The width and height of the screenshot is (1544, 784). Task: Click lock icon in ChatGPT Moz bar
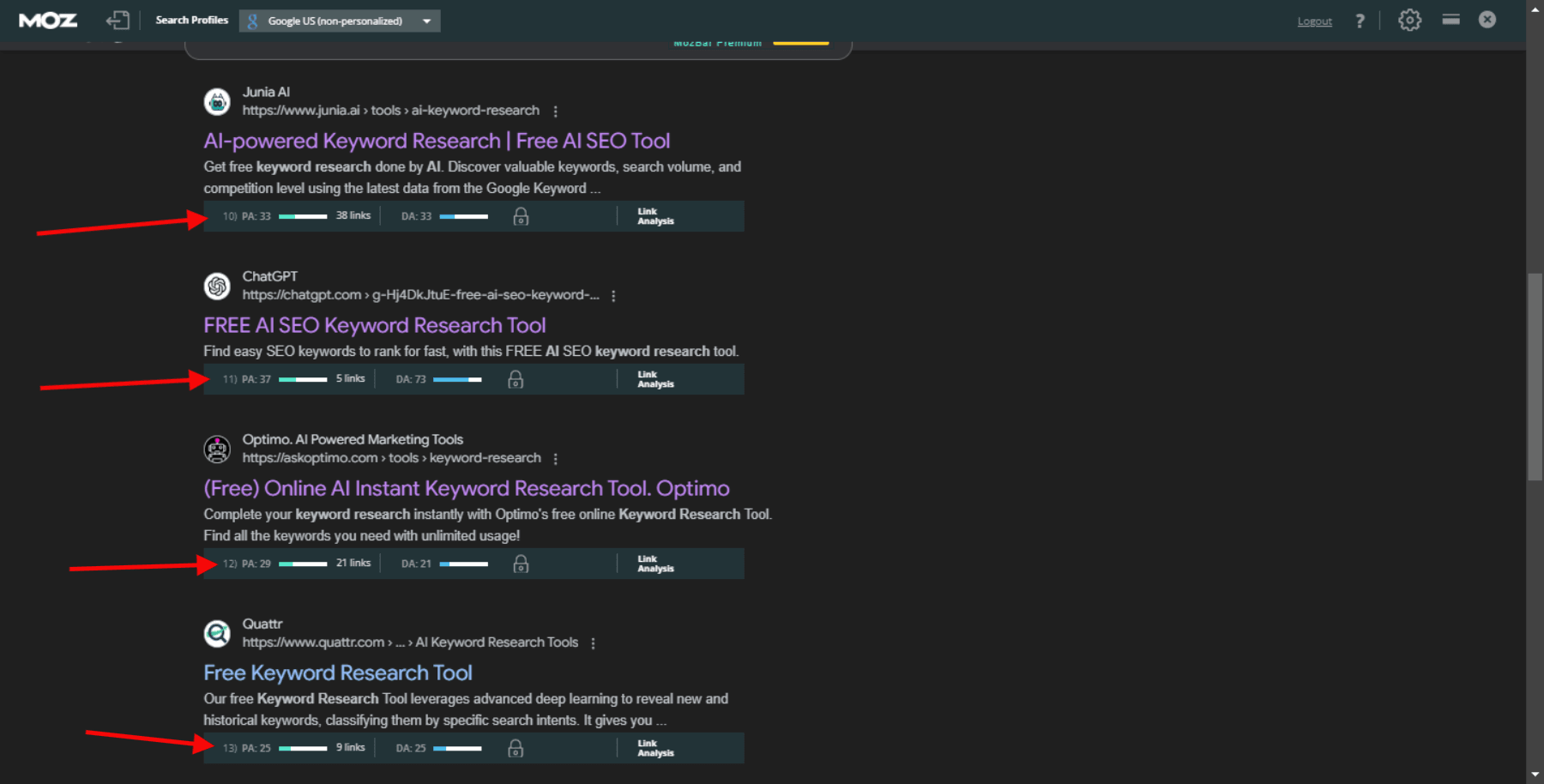click(516, 379)
